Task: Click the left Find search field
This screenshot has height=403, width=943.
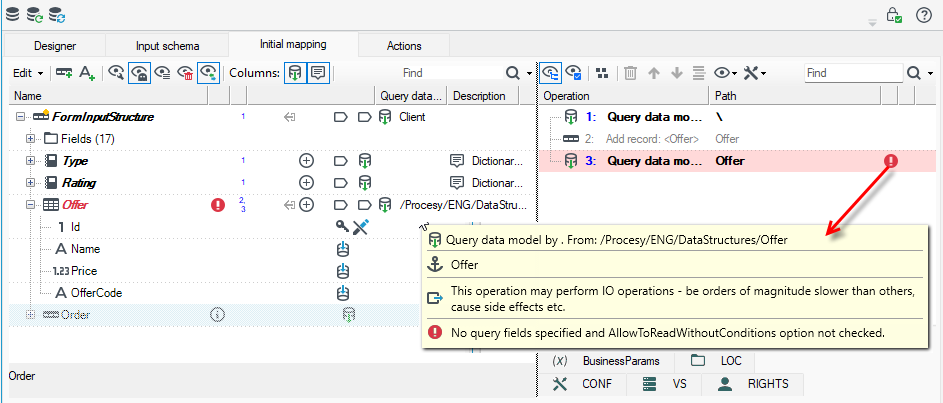Action: 452,73
